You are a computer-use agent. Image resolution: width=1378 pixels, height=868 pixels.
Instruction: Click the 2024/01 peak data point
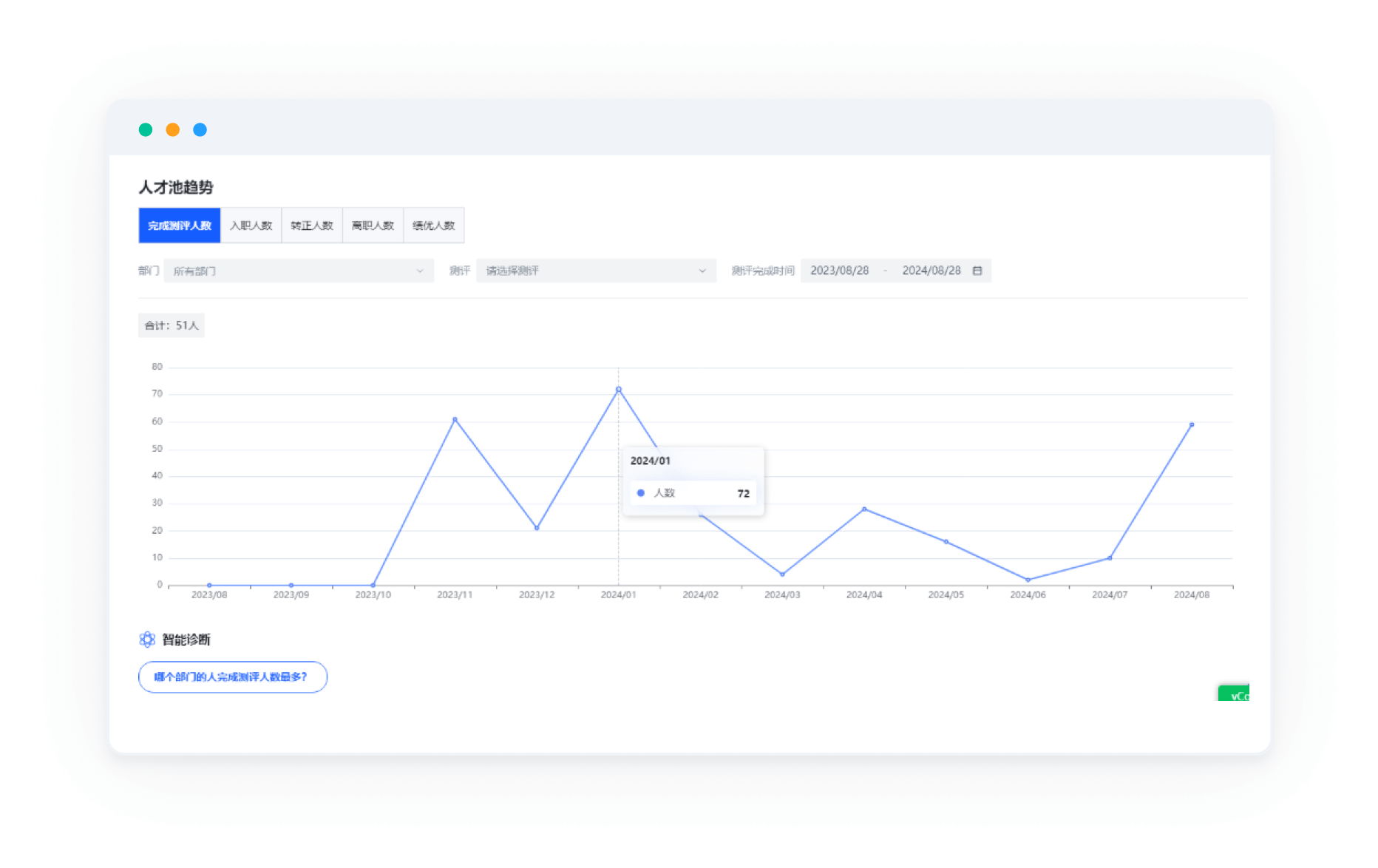pyautogui.click(x=619, y=389)
